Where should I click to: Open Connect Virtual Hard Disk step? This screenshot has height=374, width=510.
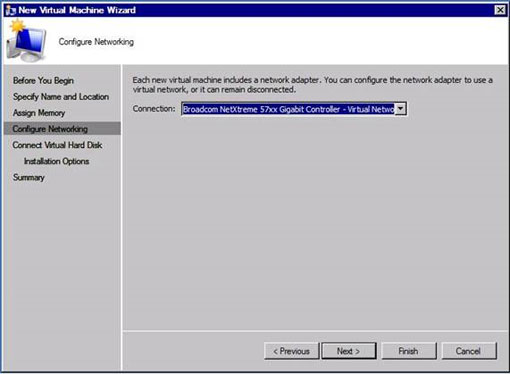click(57, 145)
